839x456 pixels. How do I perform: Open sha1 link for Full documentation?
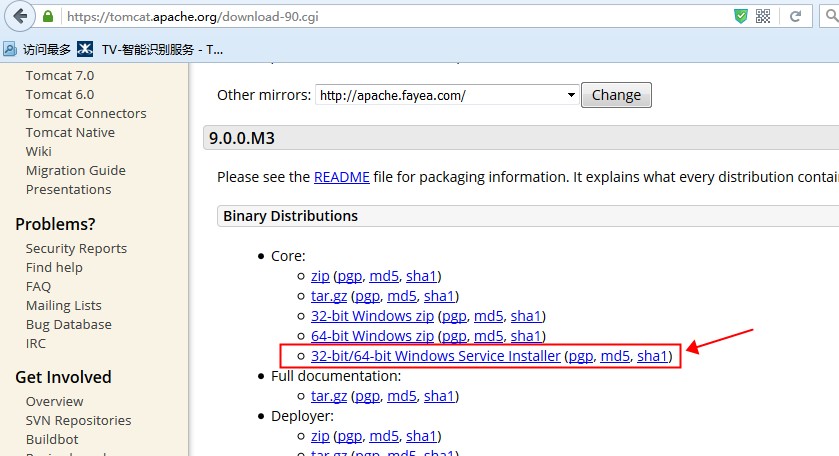439,396
